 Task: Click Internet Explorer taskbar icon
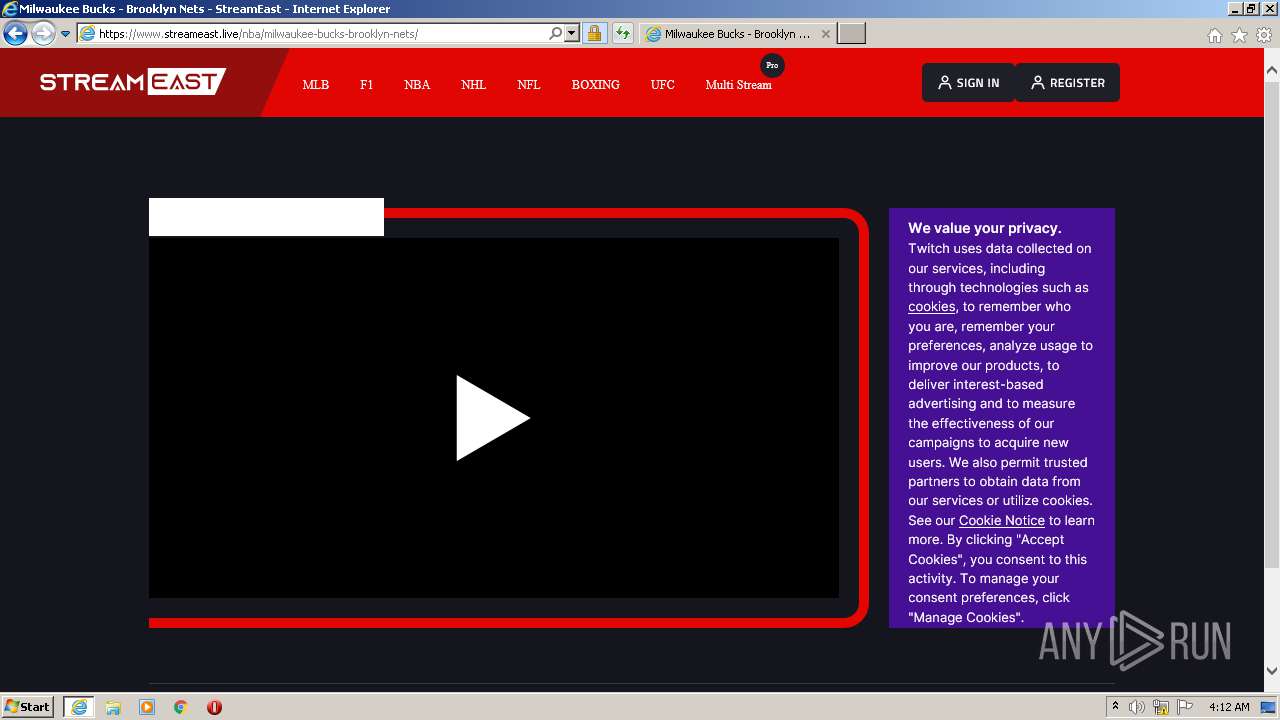pyautogui.click(x=79, y=707)
